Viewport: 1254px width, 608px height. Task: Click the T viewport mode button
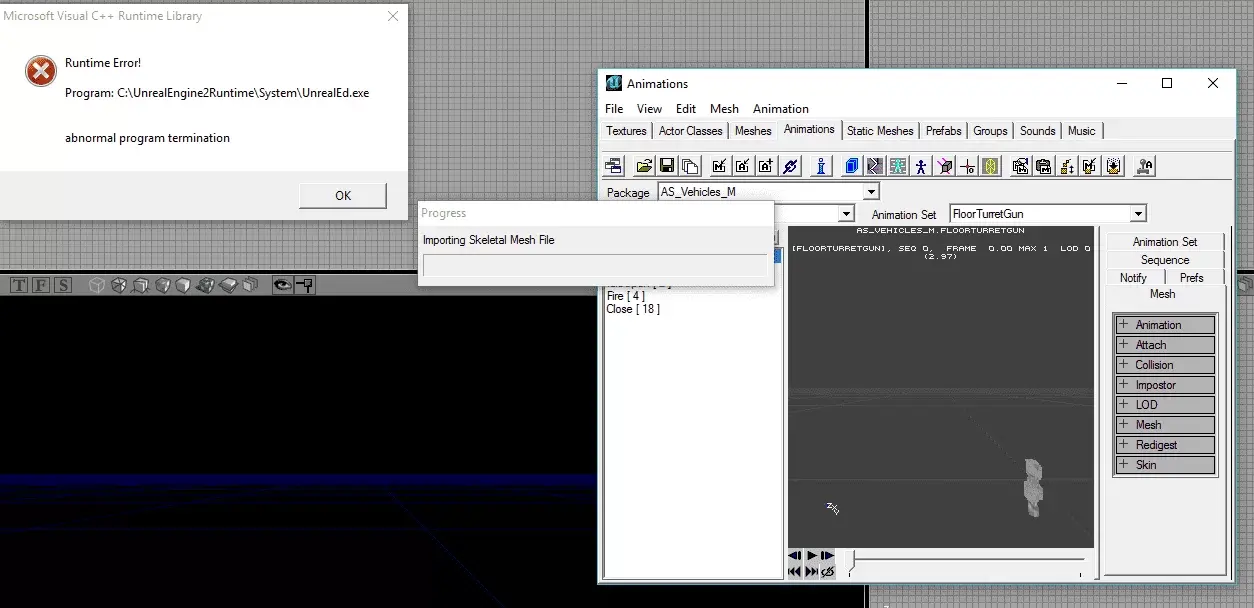(19, 285)
